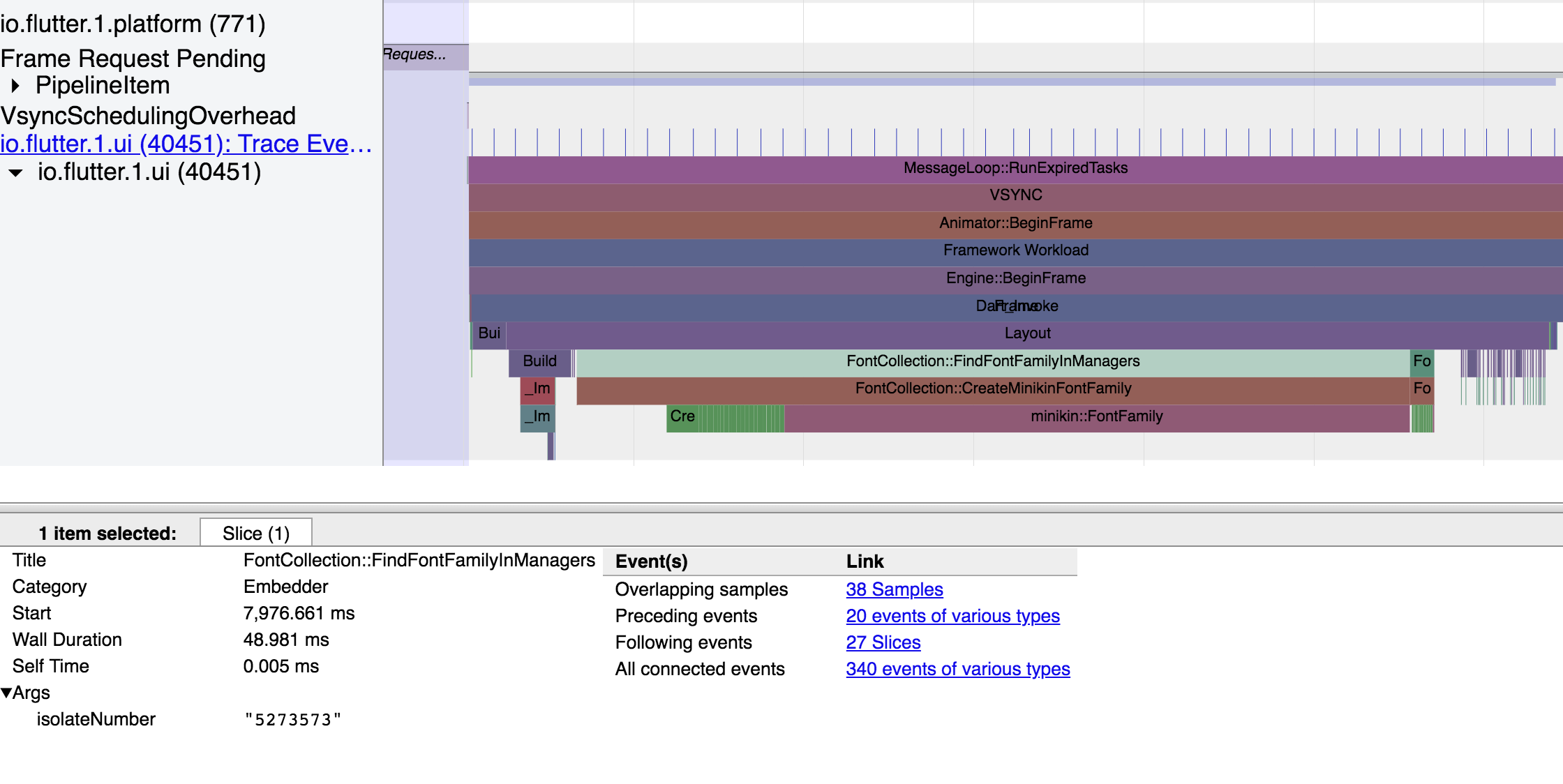This screenshot has height=784, width=1563.
Task: Click the VsyncSchedulingOverhead track label
Action: 148,116
